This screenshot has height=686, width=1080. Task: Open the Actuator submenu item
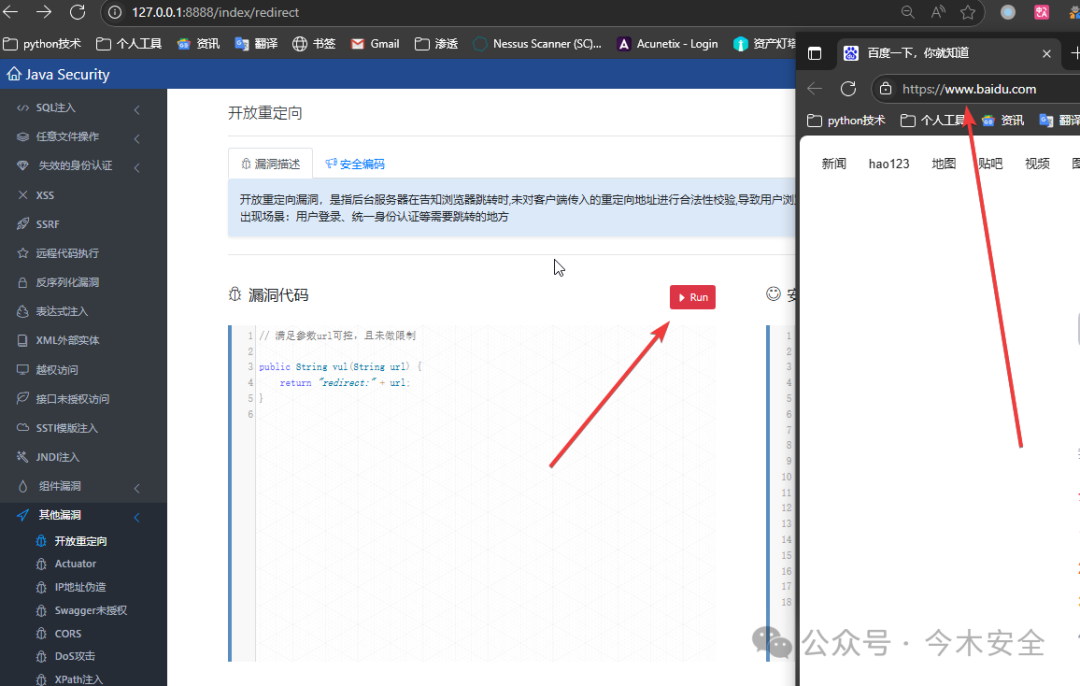(x=75, y=563)
